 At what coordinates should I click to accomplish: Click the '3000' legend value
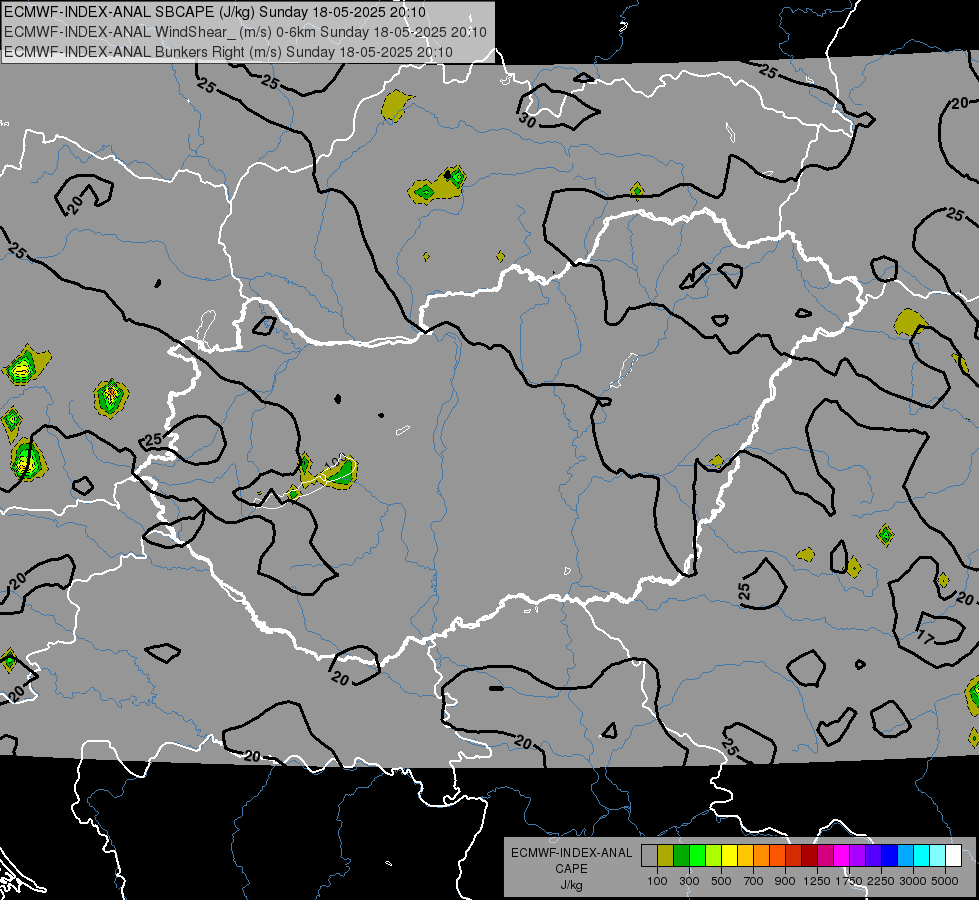coord(913,881)
